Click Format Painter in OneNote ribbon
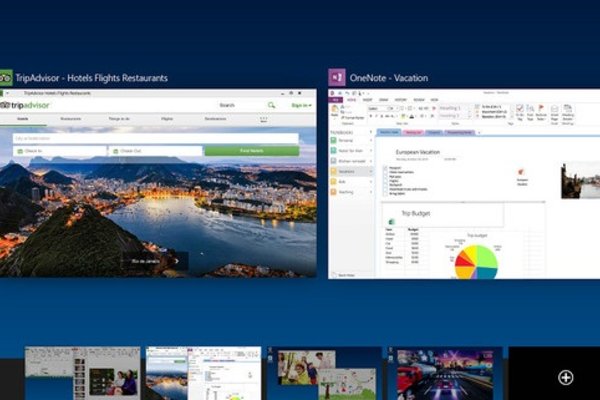600x400 pixels. click(352, 118)
